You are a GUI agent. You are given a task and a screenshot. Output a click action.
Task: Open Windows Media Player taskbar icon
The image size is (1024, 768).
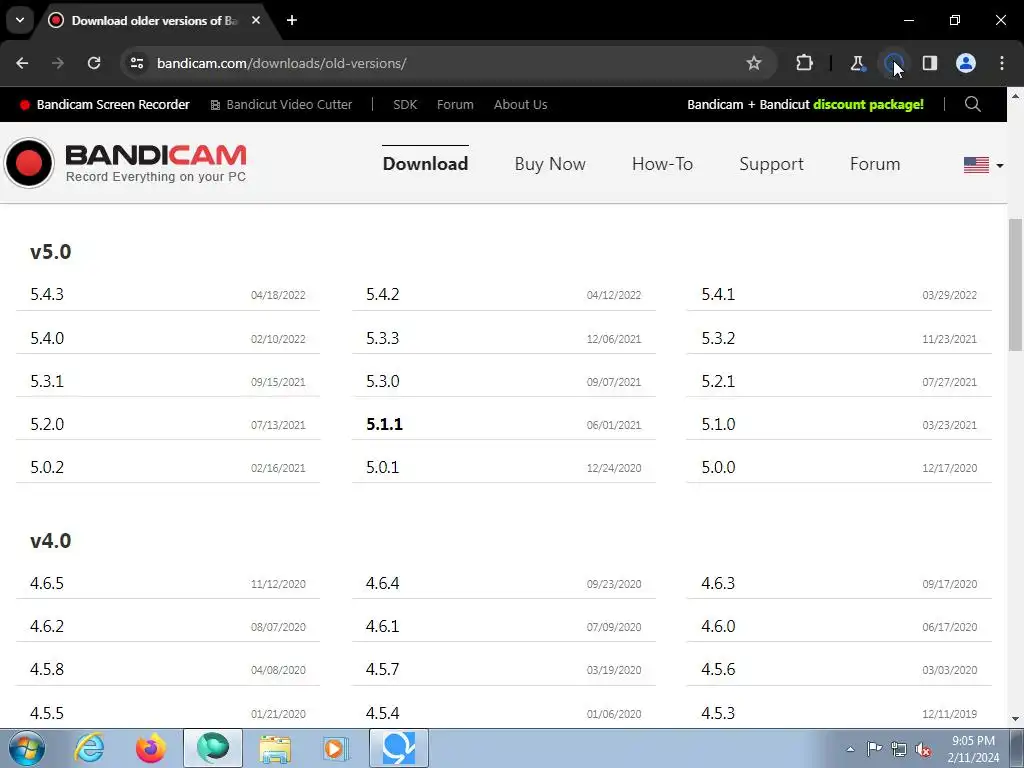336,748
